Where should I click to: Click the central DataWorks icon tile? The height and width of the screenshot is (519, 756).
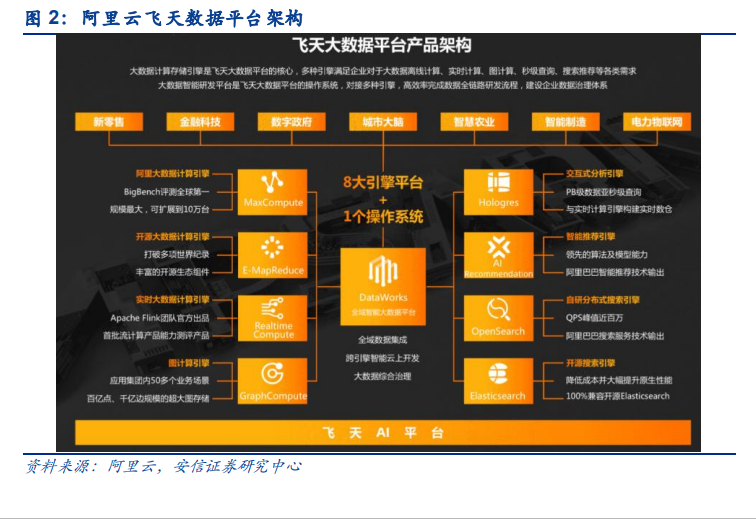click(383, 287)
